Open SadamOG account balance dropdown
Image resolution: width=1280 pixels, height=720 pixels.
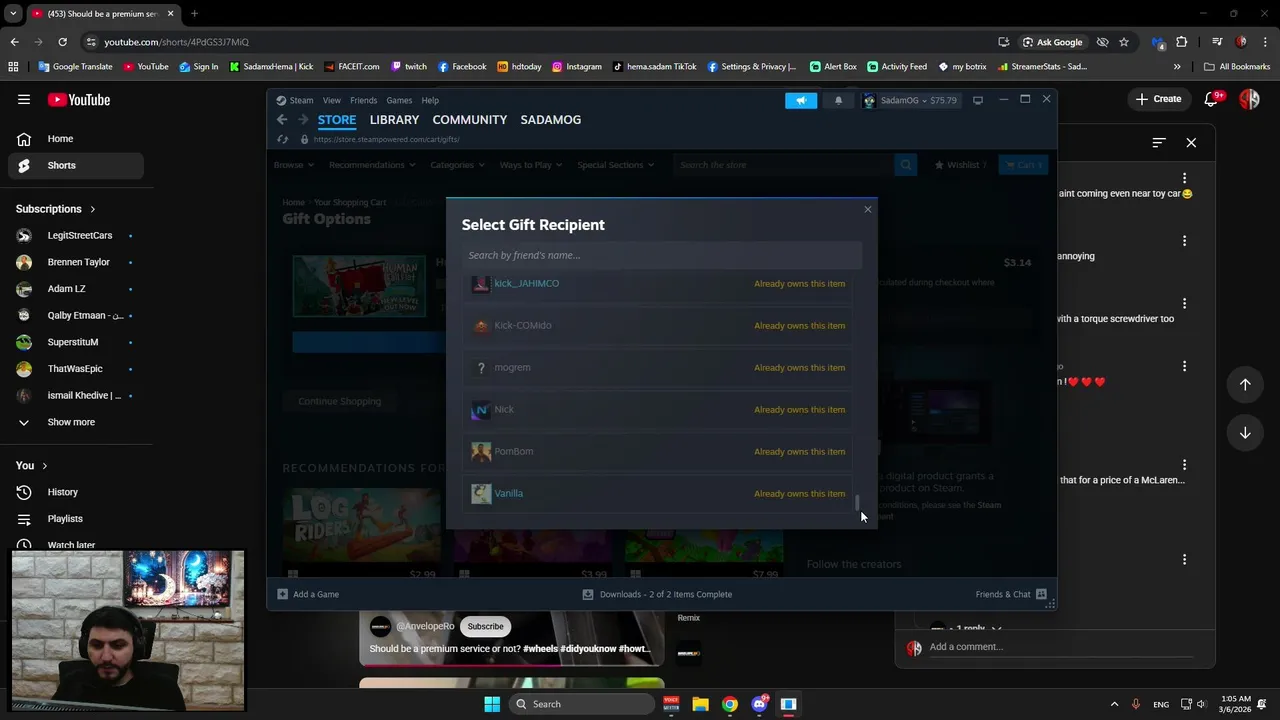(910, 100)
